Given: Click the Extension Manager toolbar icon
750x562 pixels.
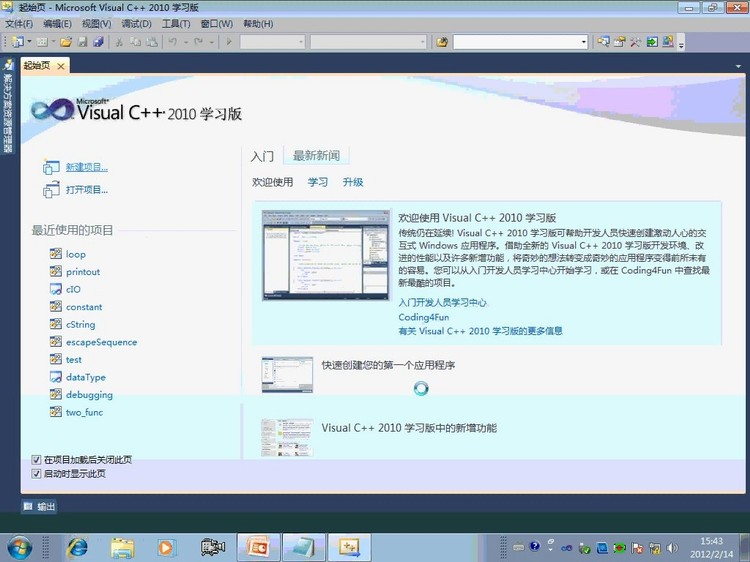Looking at the screenshot, I should (x=668, y=42).
